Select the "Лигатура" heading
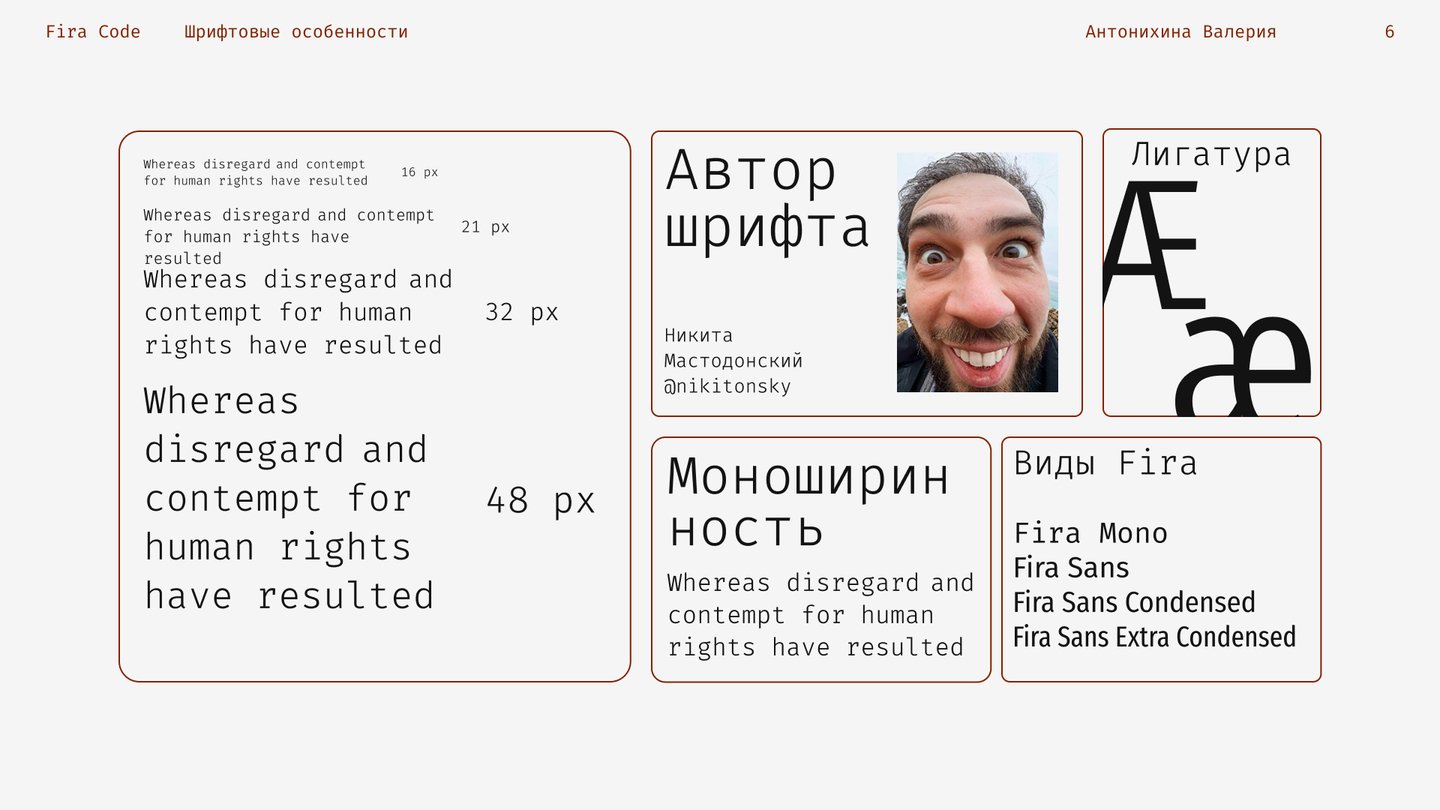1440x810 pixels. 1211,154
